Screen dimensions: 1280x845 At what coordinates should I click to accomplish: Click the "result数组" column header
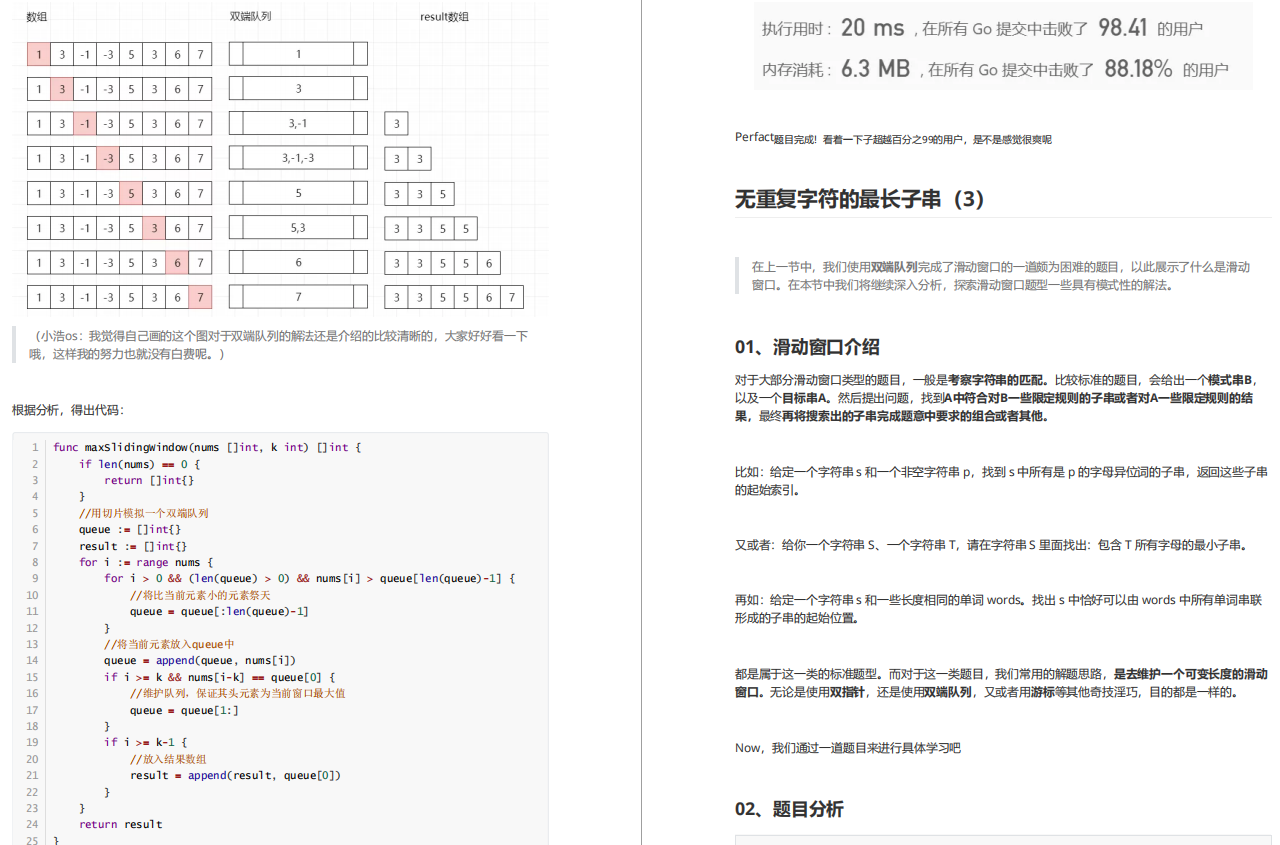445,17
